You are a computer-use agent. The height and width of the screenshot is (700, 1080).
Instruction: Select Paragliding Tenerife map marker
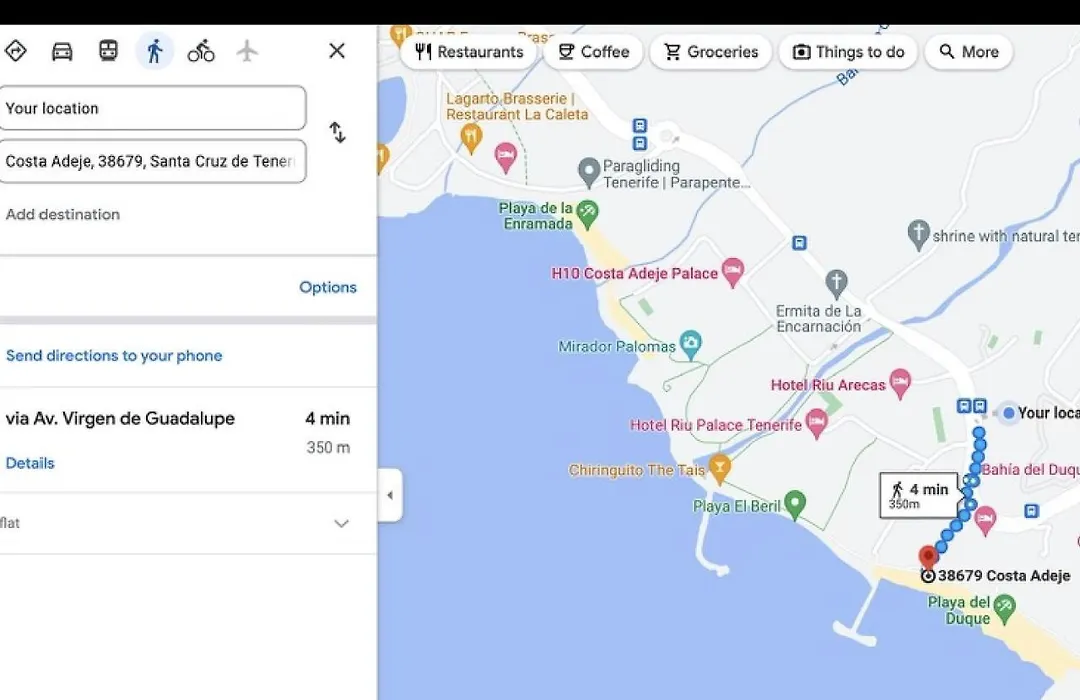pos(588,172)
